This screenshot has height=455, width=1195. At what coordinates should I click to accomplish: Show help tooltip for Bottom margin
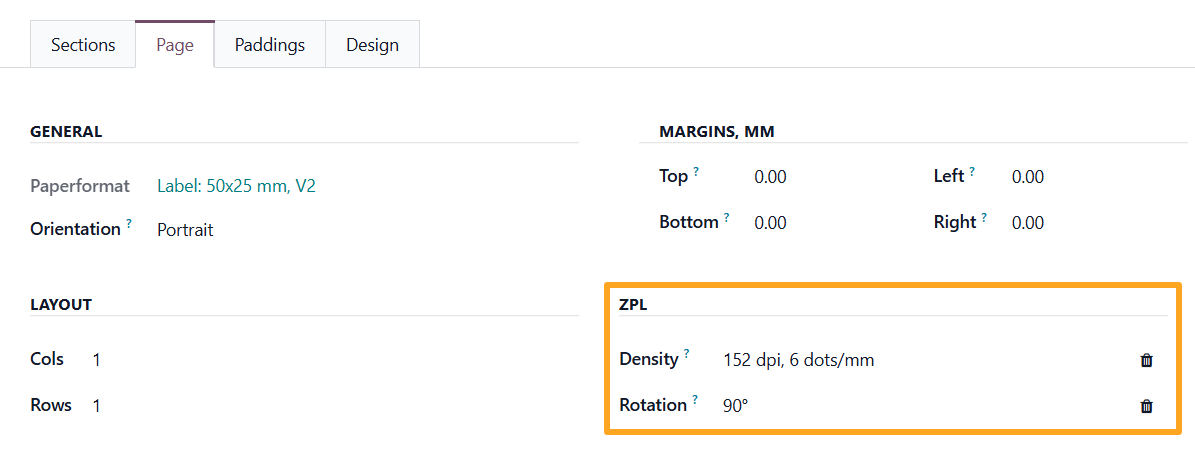(x=726, y=217)
